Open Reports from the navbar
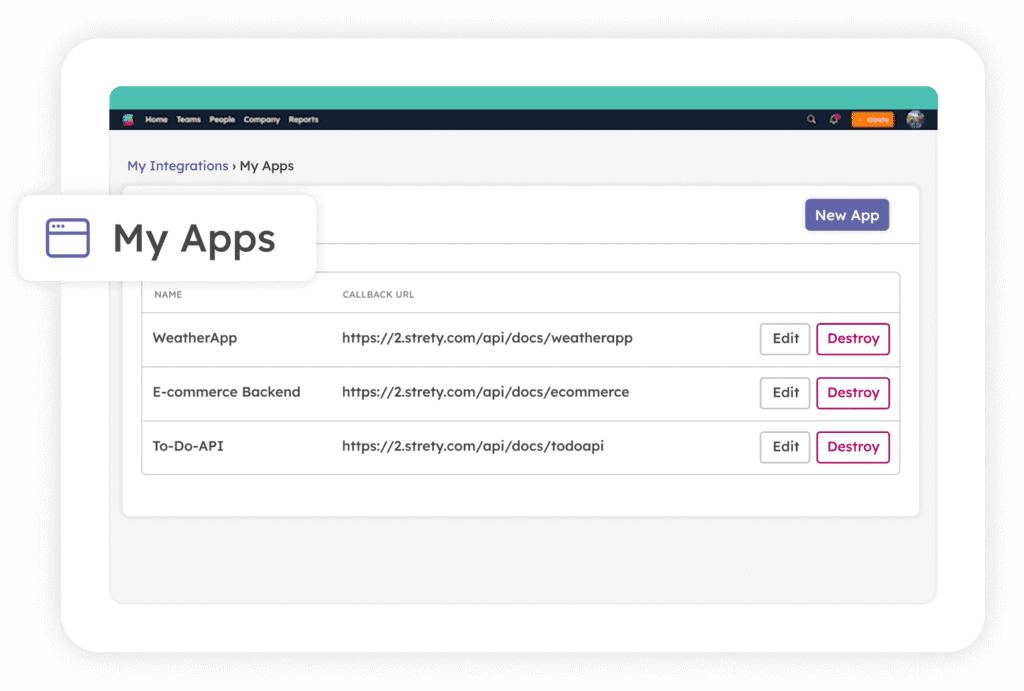The height and width of the screenshot is (691, 1024). click(x=303, y=120)
